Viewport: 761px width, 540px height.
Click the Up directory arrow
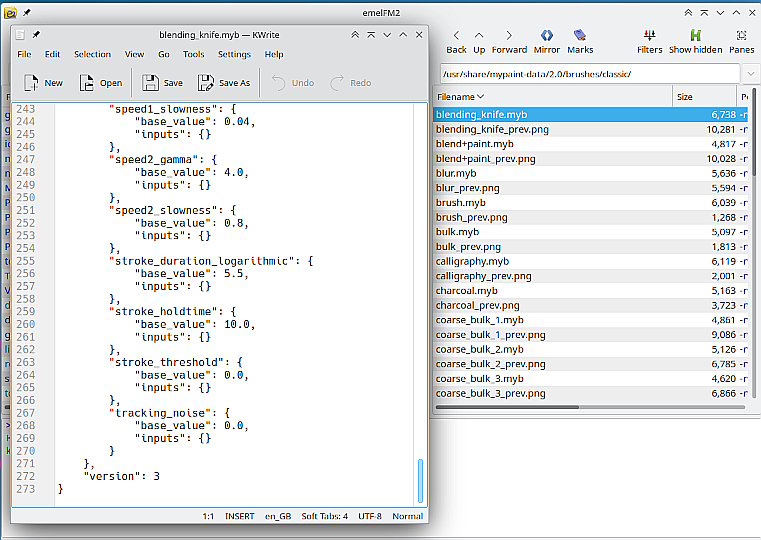pyautogui.click(x=479, y=36)
